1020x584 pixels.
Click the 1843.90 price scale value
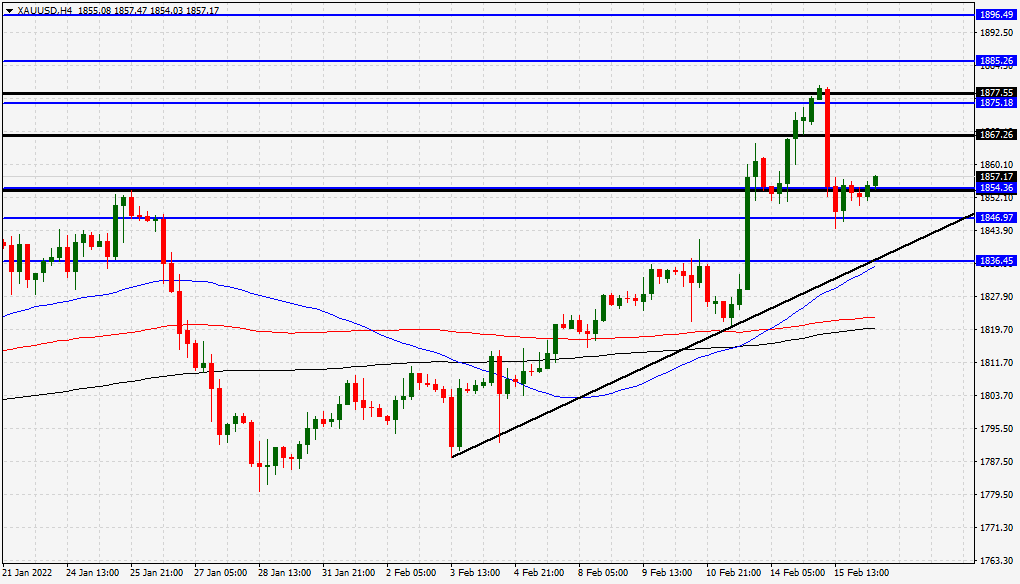click(997, 231)
